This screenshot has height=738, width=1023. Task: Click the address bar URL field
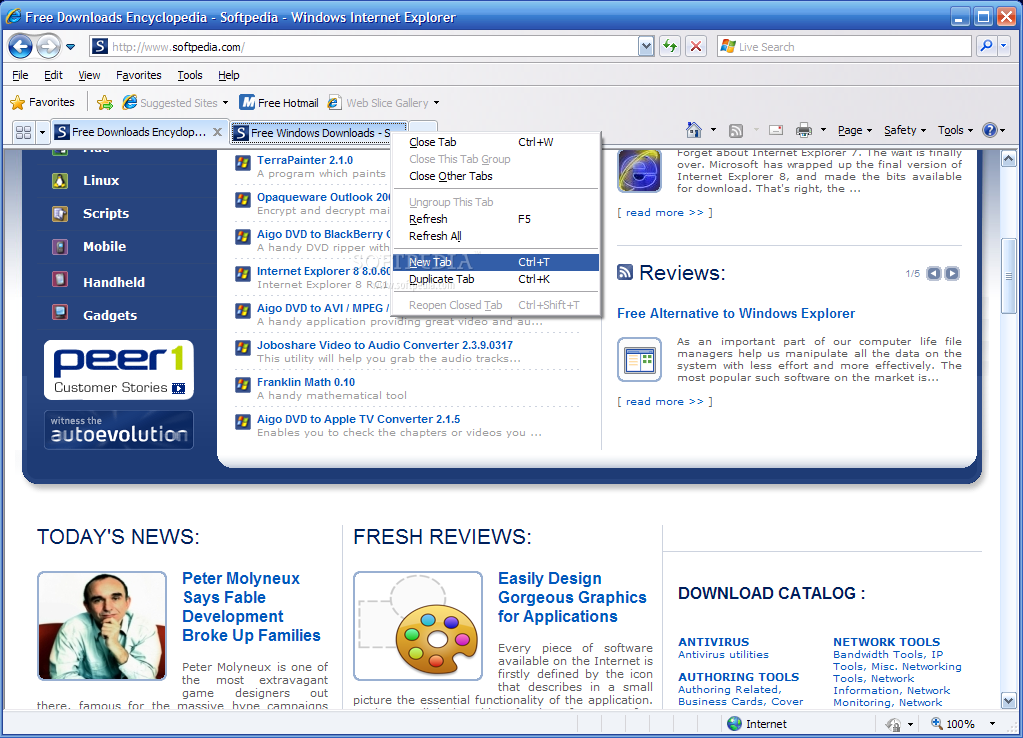coord(374,46)
